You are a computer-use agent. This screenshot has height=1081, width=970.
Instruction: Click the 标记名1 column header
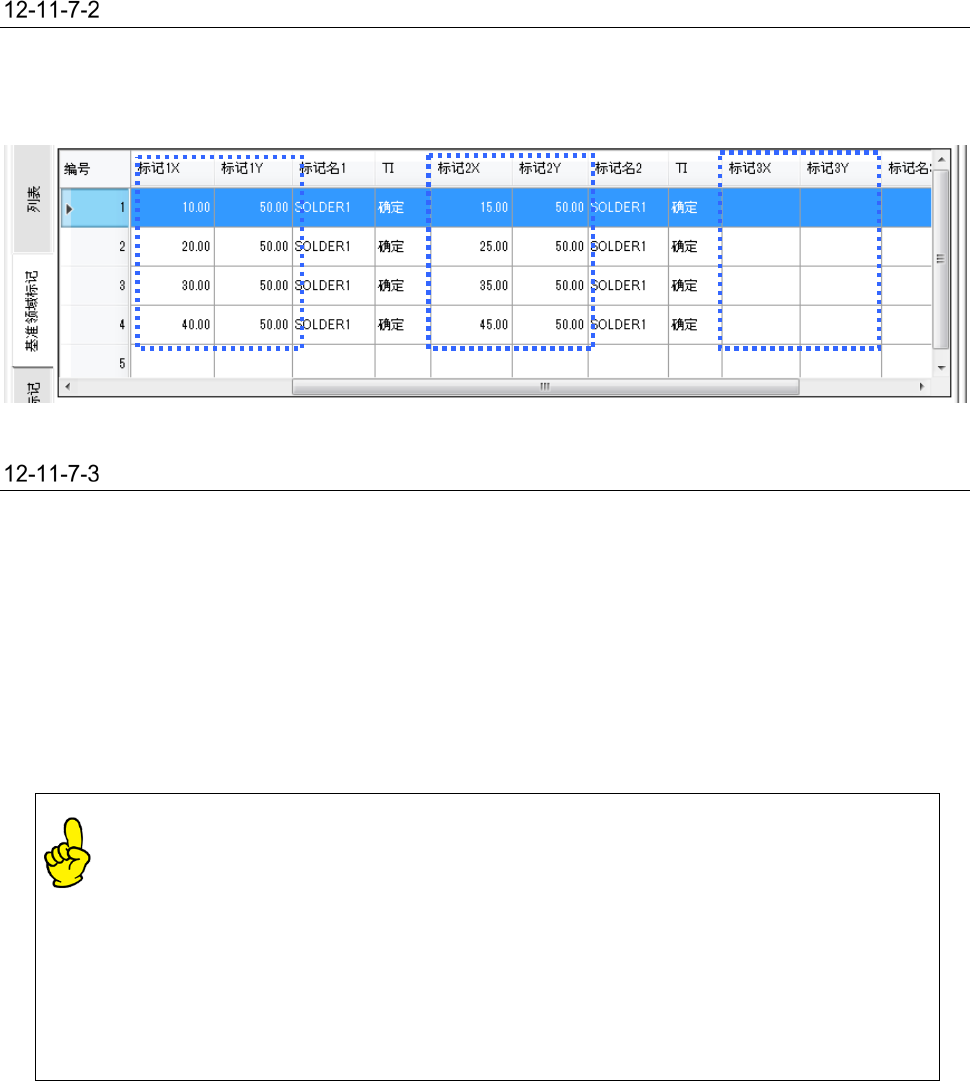point(334,169)
